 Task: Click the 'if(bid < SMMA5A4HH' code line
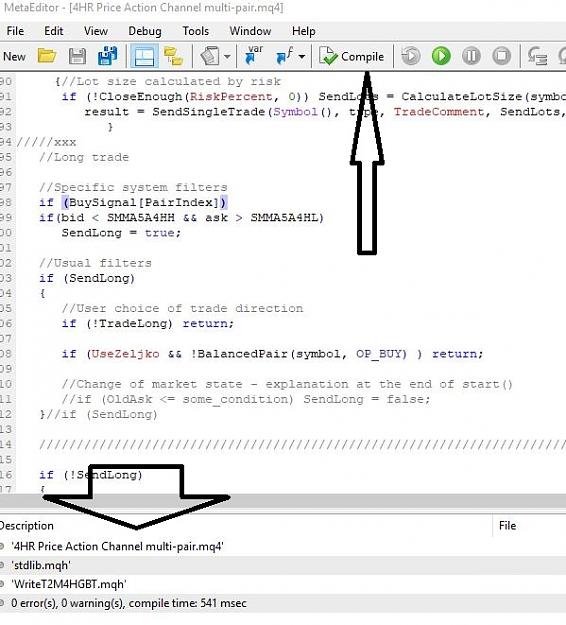click(x=181, y=218)
